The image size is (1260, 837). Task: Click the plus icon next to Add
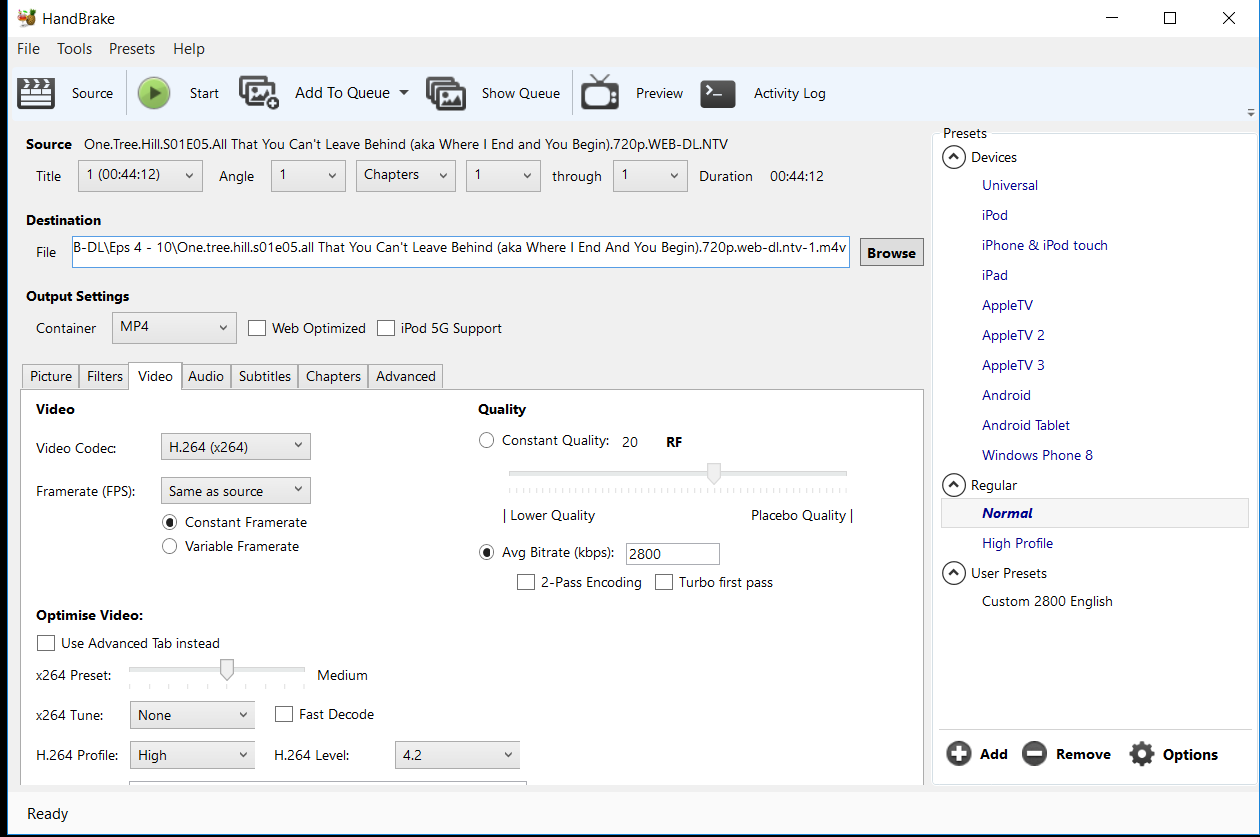959,754
